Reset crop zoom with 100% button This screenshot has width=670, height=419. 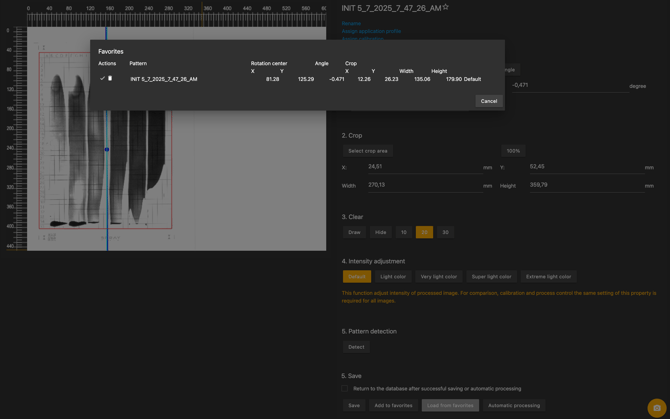(513, 151)
